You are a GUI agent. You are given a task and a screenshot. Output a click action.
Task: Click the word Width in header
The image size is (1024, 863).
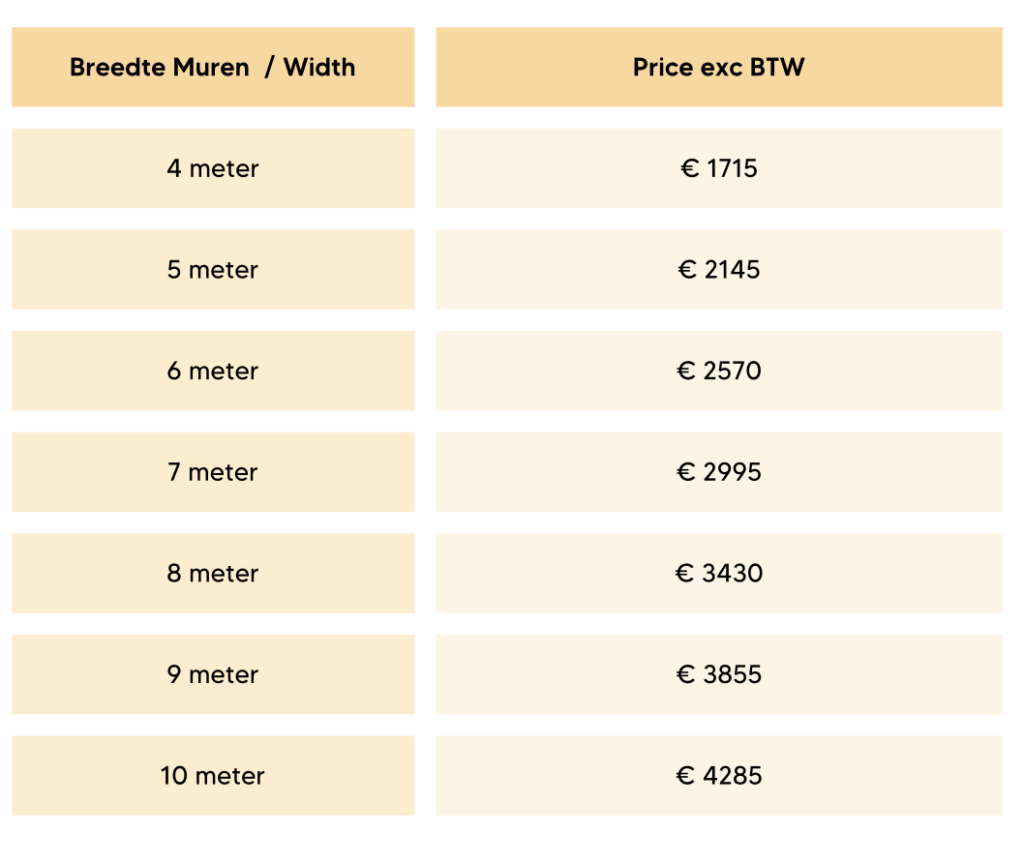pyautogui.click(x=319, y=68)
